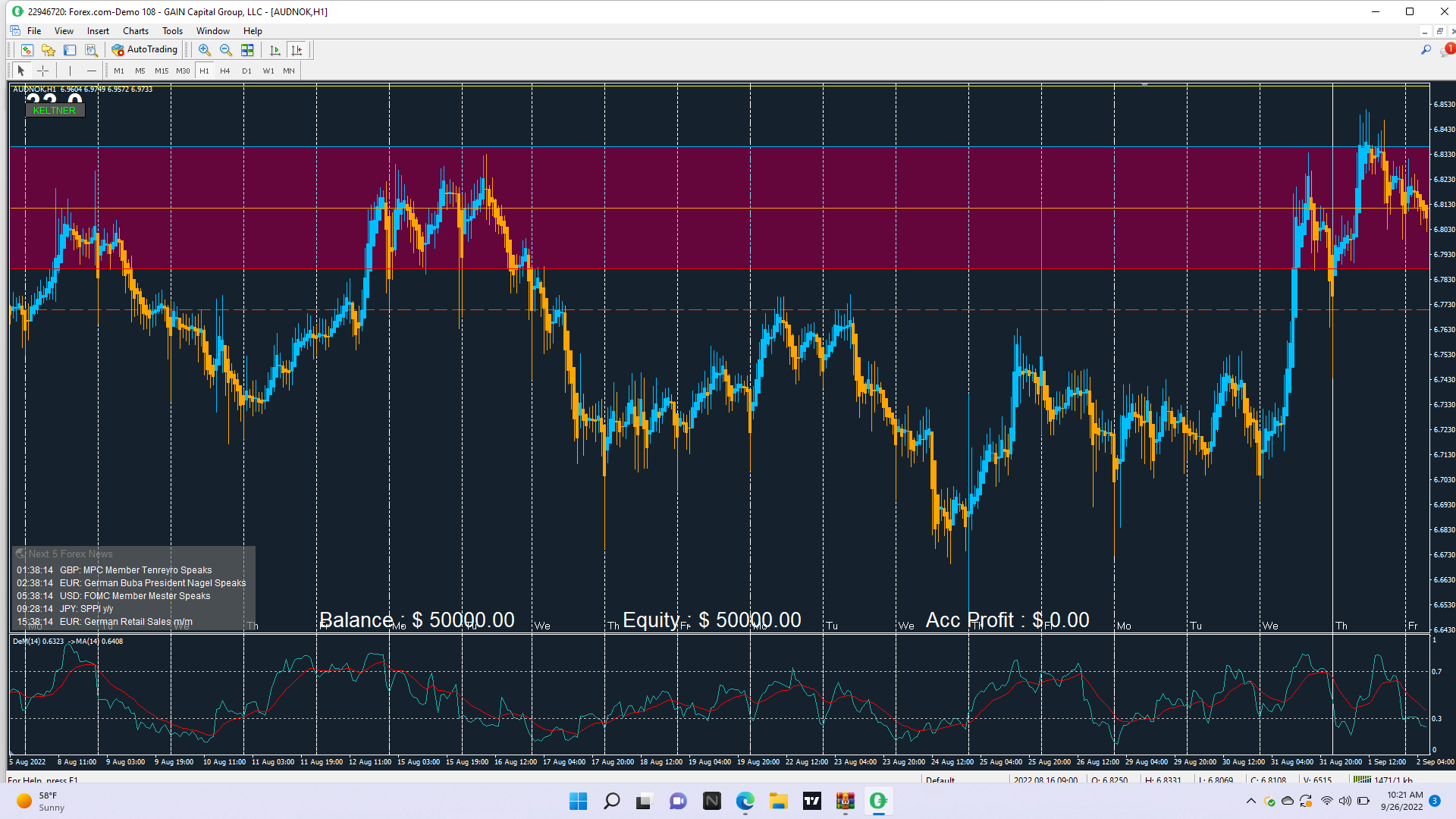This screenshot has width=1456, height=819.
Task: Switch to H4 timeframe
Action: [225, 71]
